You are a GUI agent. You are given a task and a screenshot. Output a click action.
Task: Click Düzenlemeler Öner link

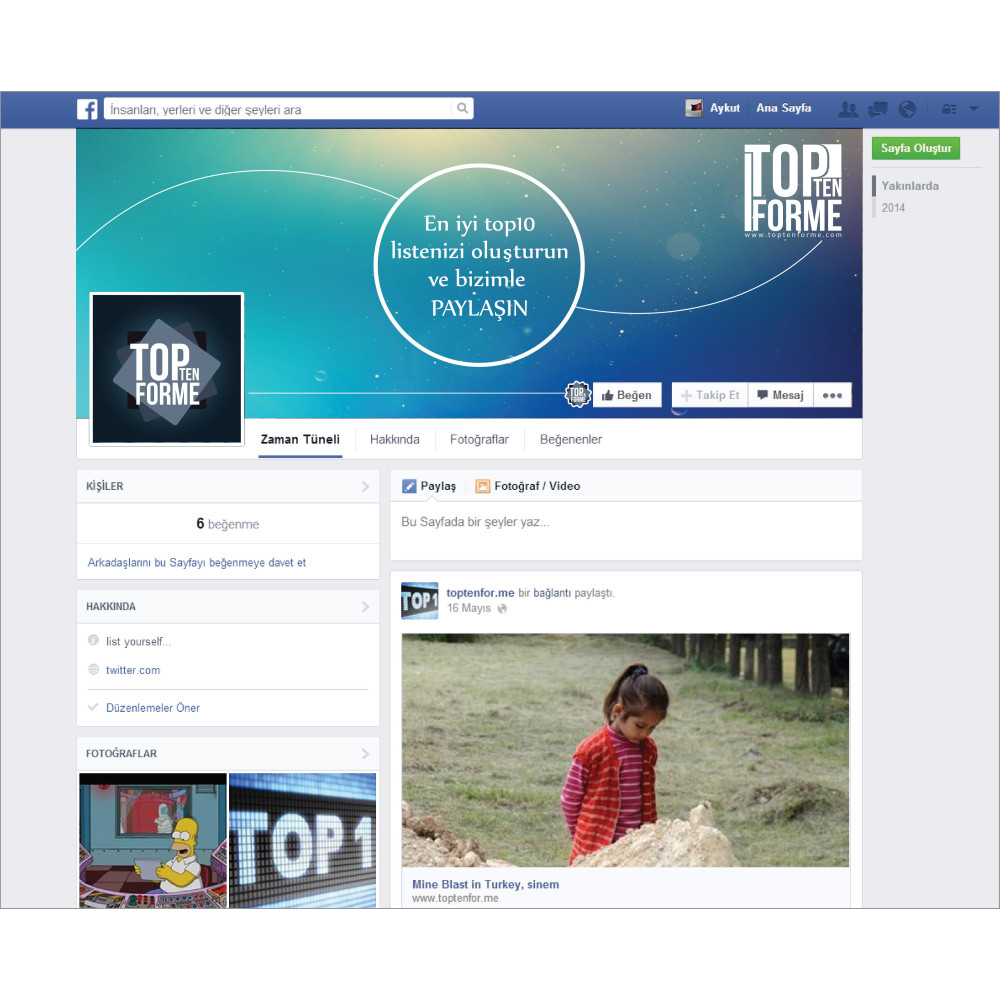pos(153,707)
